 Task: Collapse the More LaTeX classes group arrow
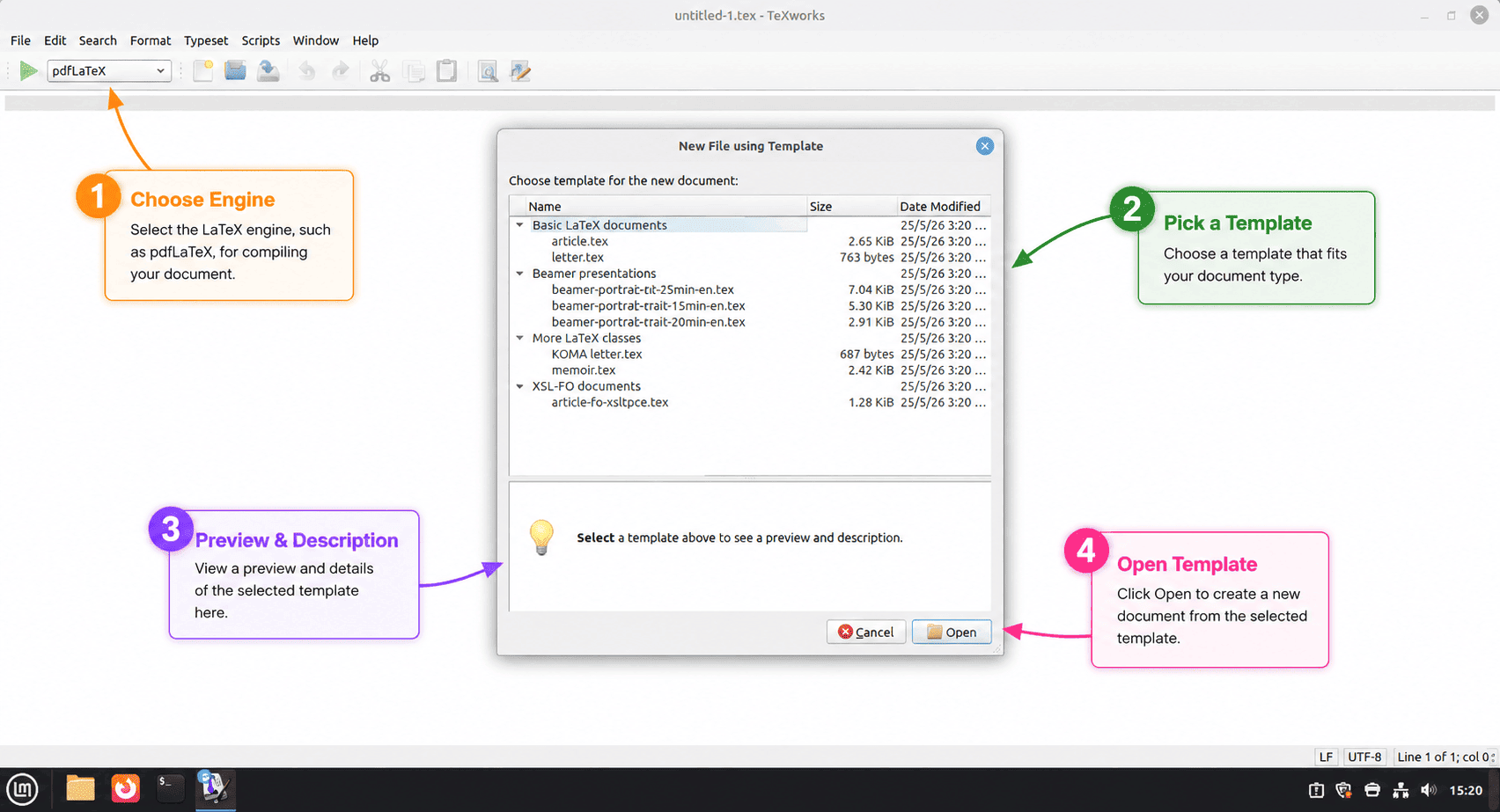pos(519,338)
